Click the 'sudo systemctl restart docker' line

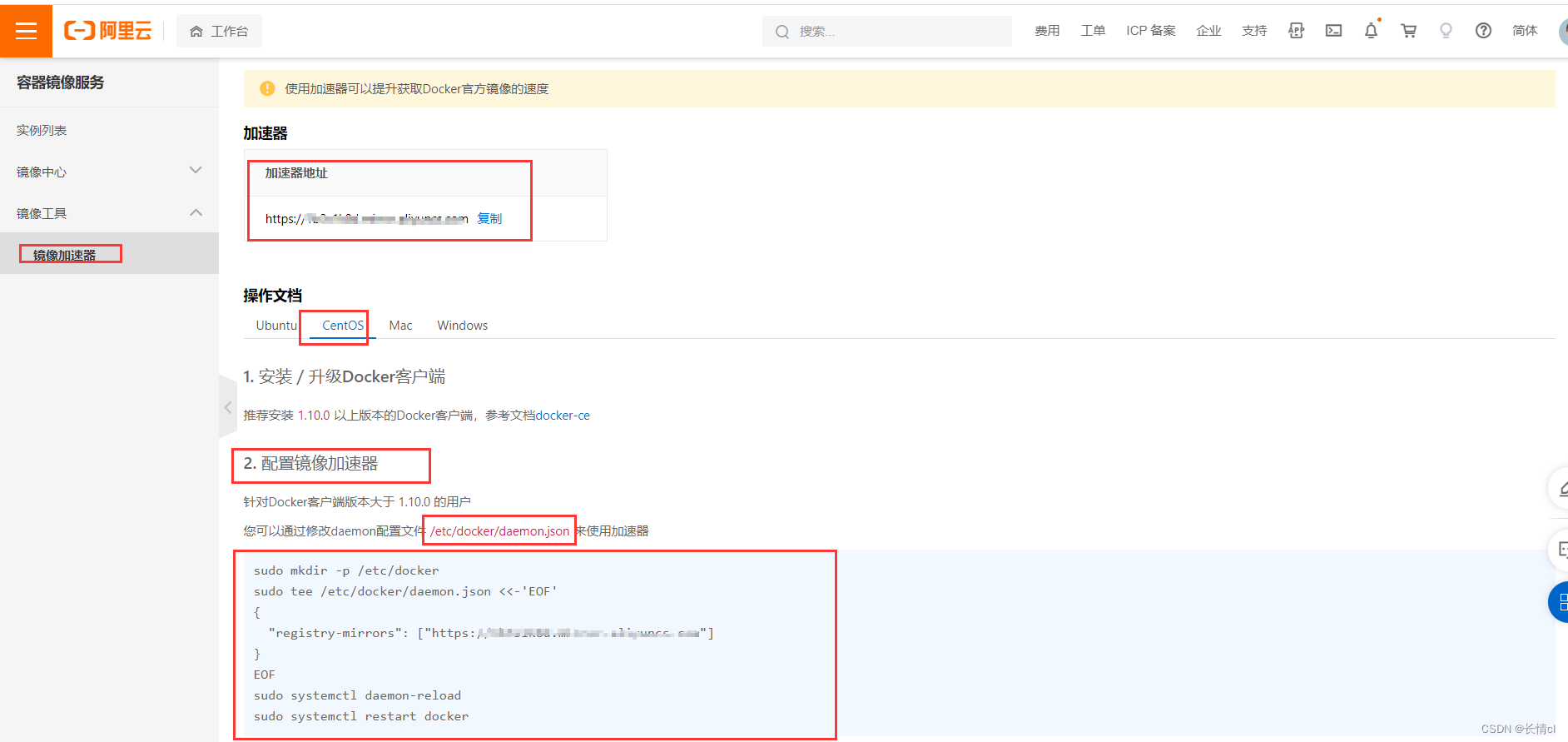[361, 716]
